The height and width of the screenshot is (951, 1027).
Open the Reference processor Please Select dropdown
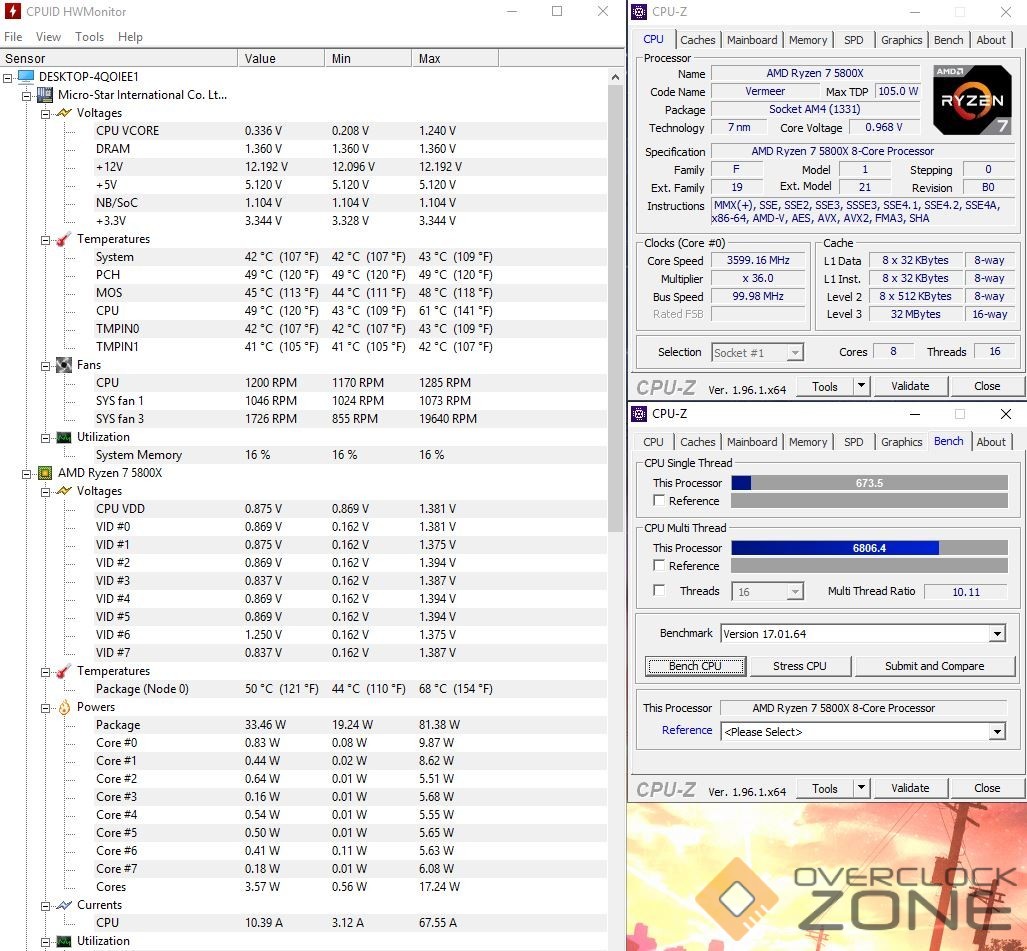point(996,732)
